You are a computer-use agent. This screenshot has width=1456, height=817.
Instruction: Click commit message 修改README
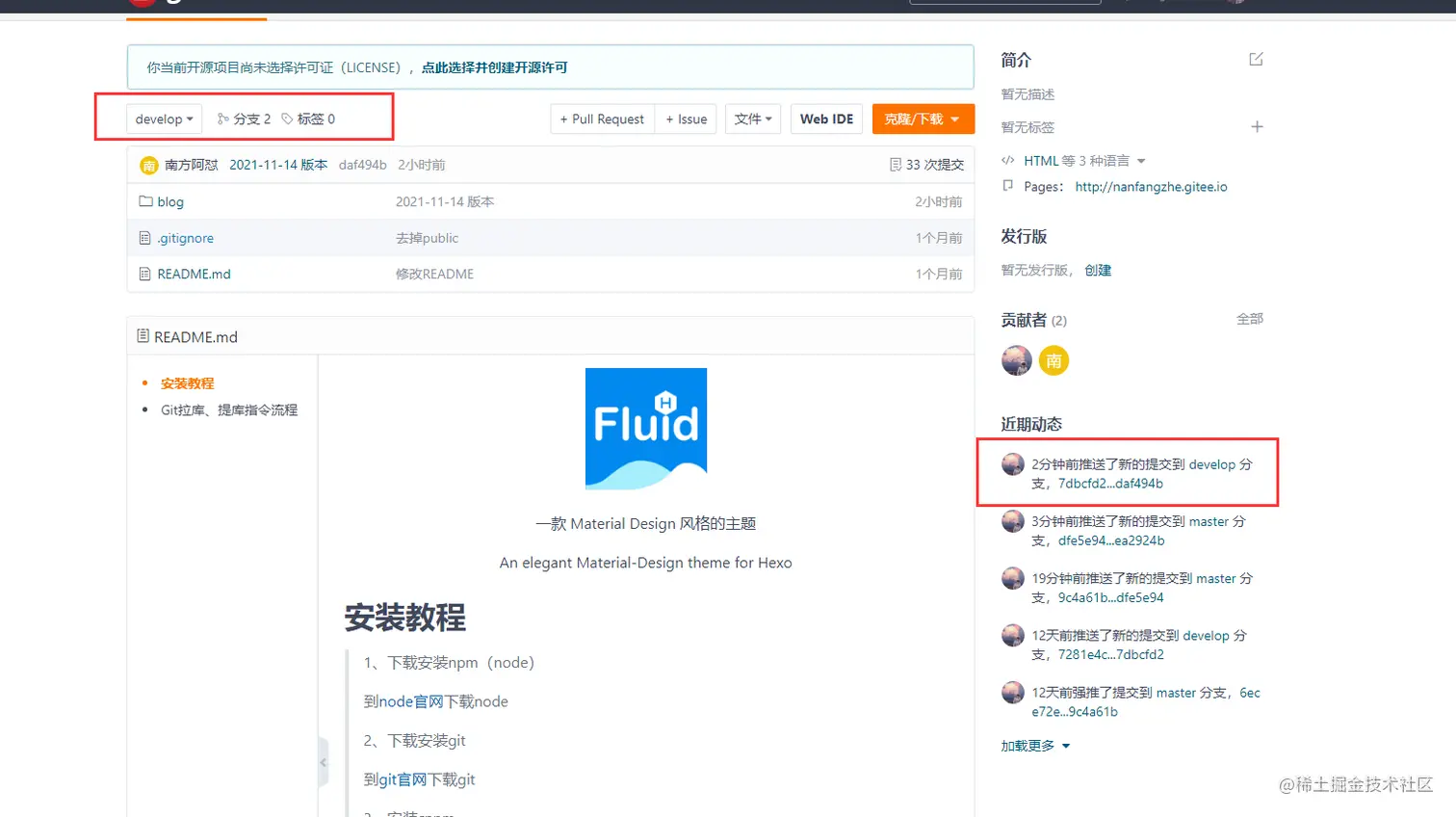click(434, 275)
